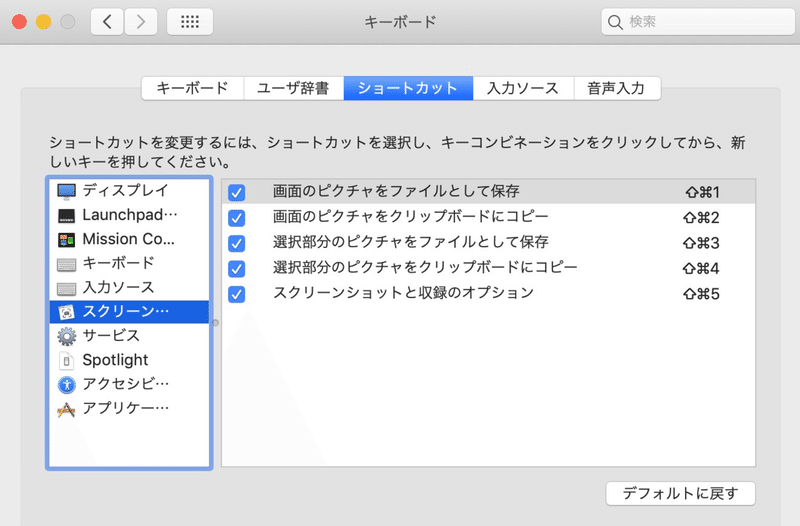Click the アプリケーション icon in category list
Screen dimensions: 800x526
[66, 409]
